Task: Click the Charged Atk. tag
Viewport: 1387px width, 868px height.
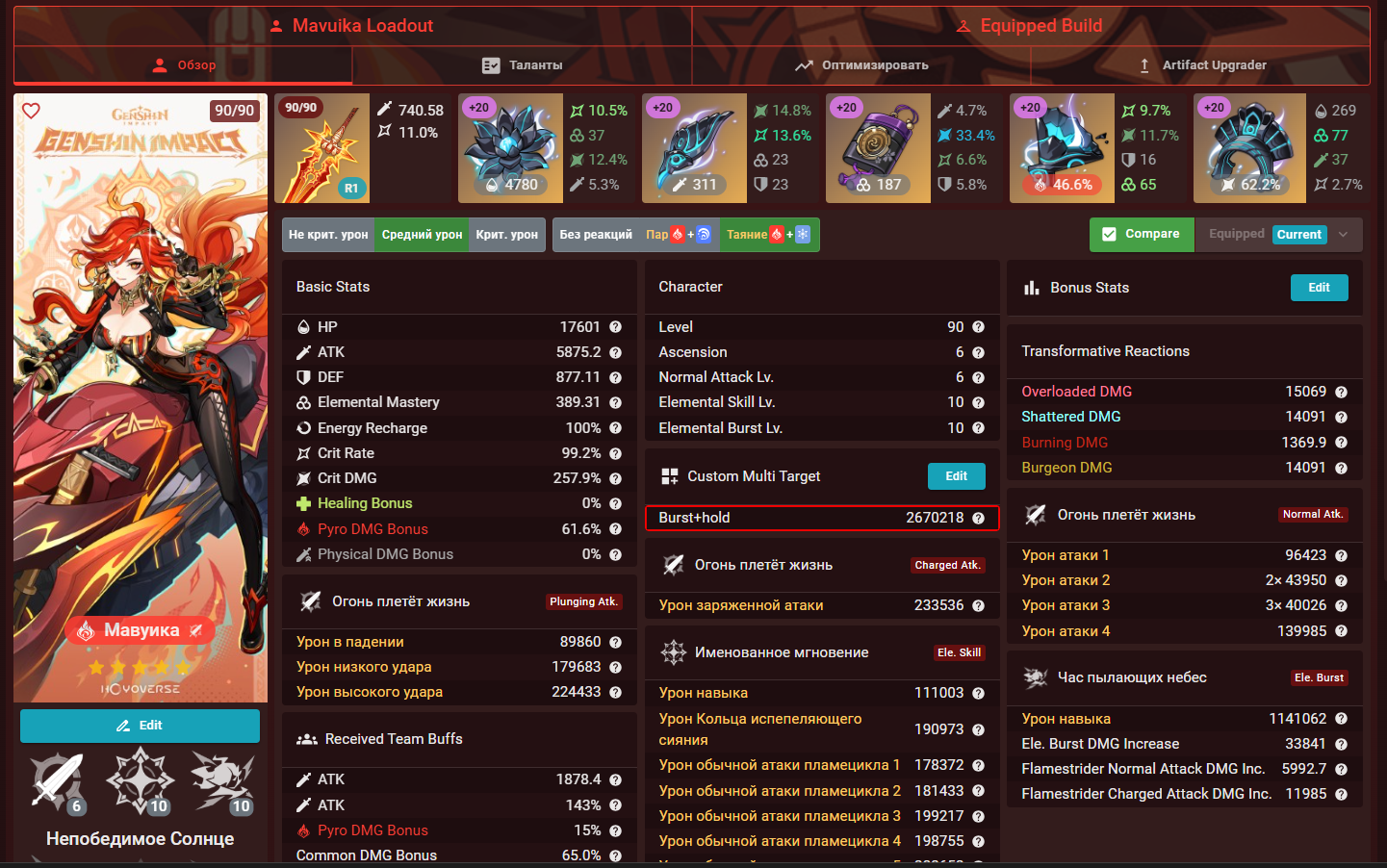Action: (948, 566)
